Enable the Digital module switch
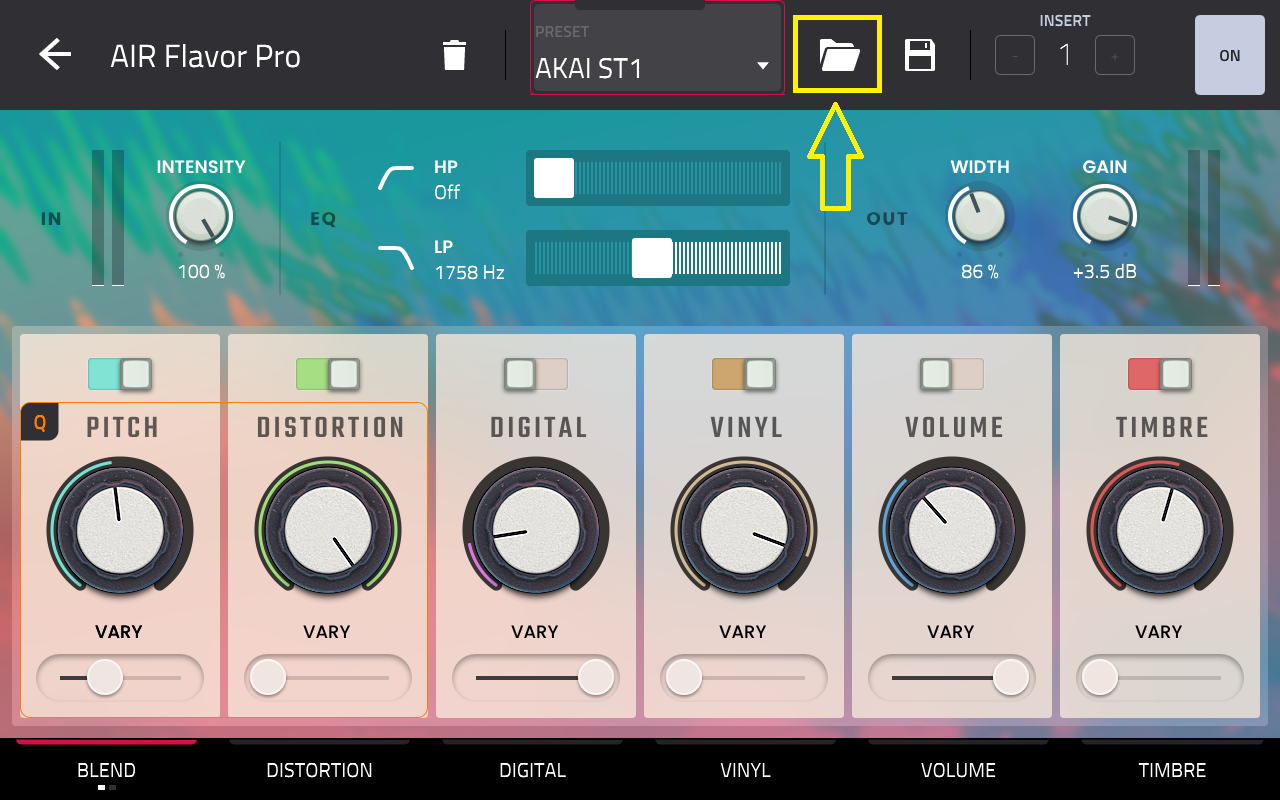This screenshot has height=800, width=1280. pos(536,374)
